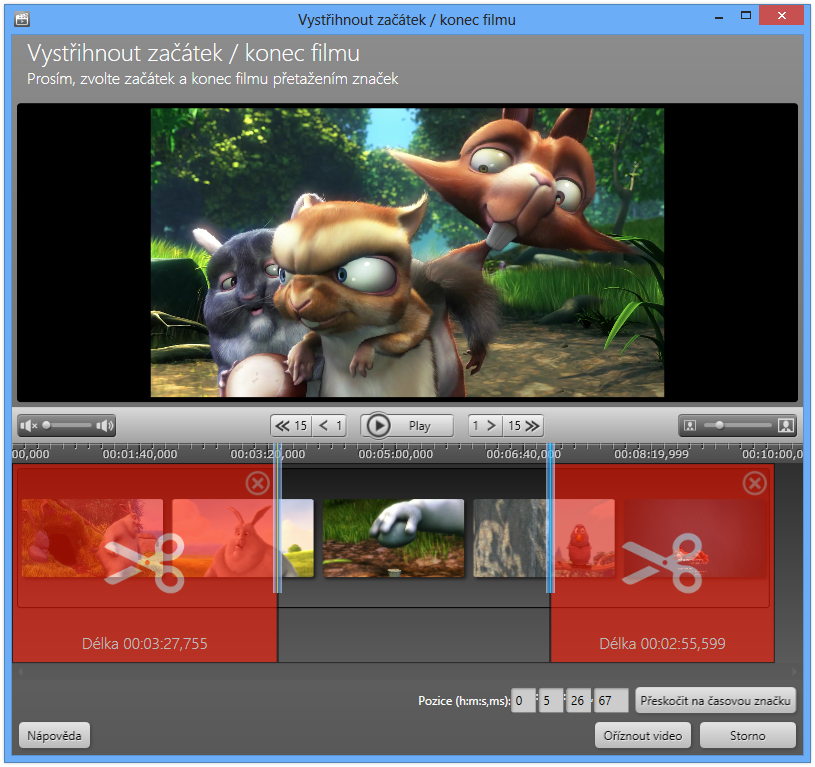Step back 1 frame button
Image resolution: width=815 pixels, height=767 pixels.
(331, 426)
